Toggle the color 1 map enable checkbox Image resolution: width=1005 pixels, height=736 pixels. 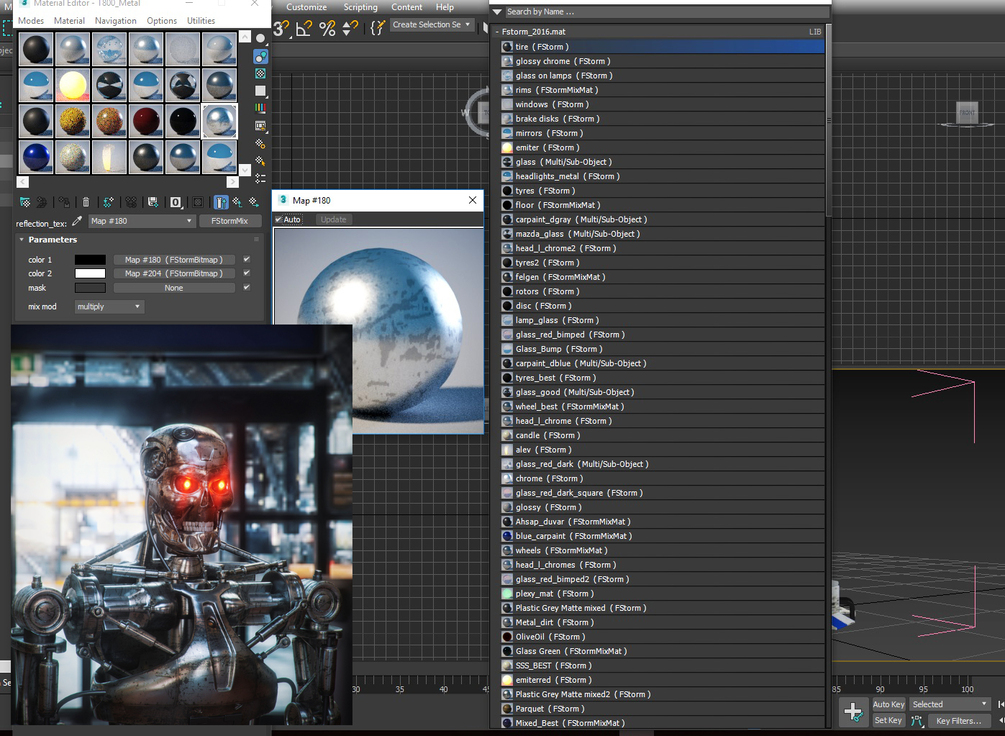[x=247, y=259]
